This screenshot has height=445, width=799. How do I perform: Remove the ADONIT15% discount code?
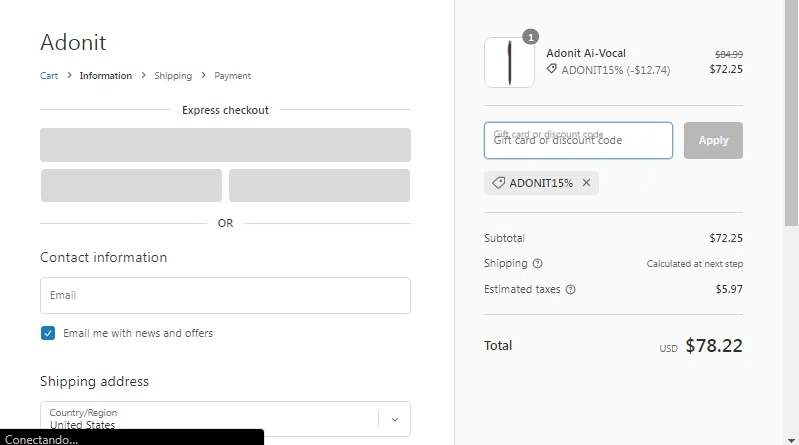click(587, 182)
